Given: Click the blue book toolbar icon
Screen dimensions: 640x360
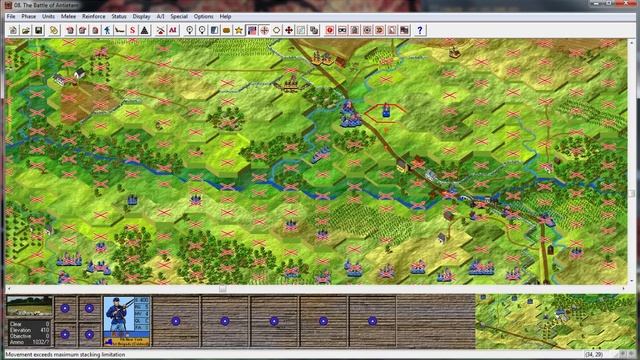Looking at the screenshot, I should [x=214, y=30].
